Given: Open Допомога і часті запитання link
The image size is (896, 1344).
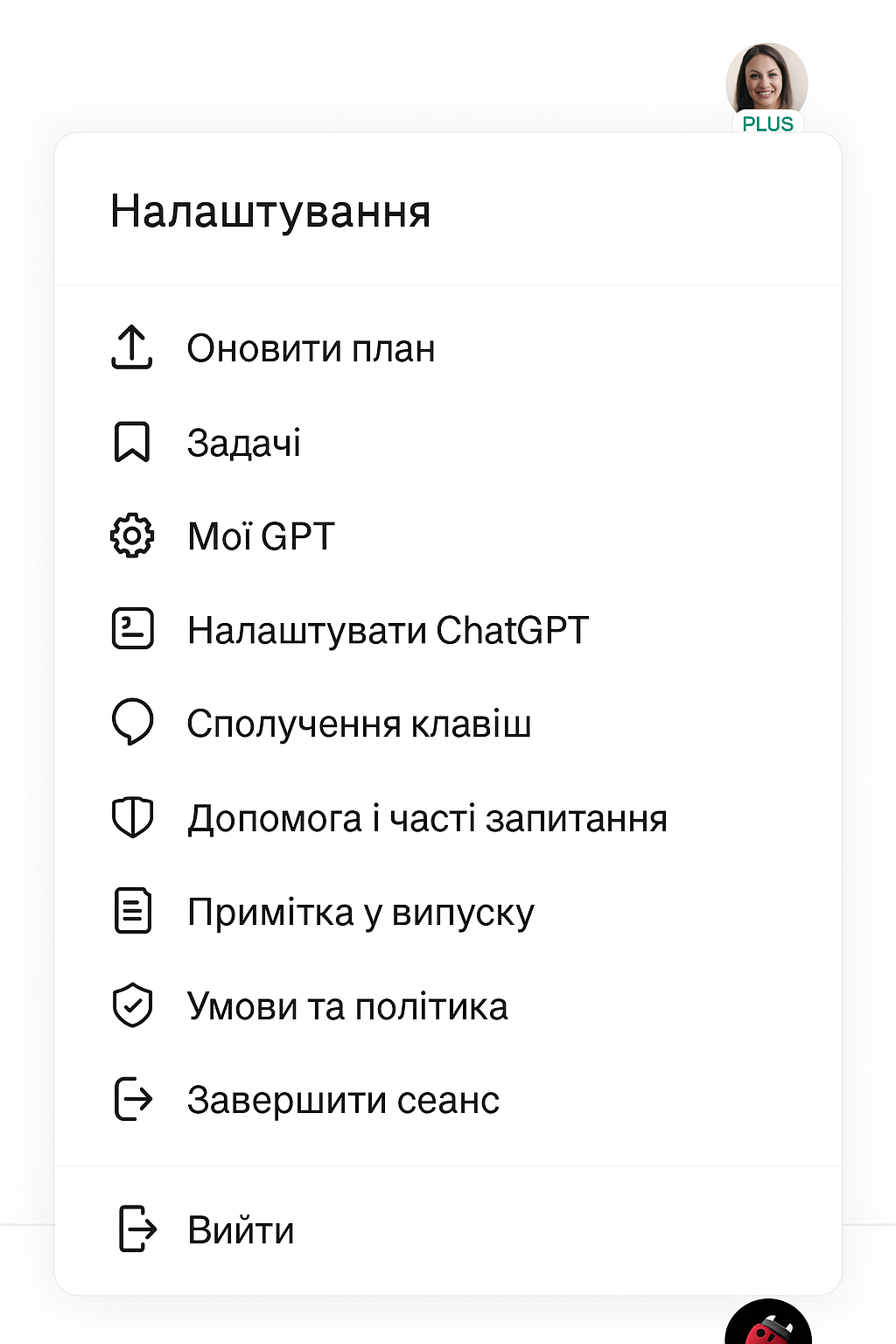Looking at the screenshot, I should pyautogui.click(x=448, y=818).
